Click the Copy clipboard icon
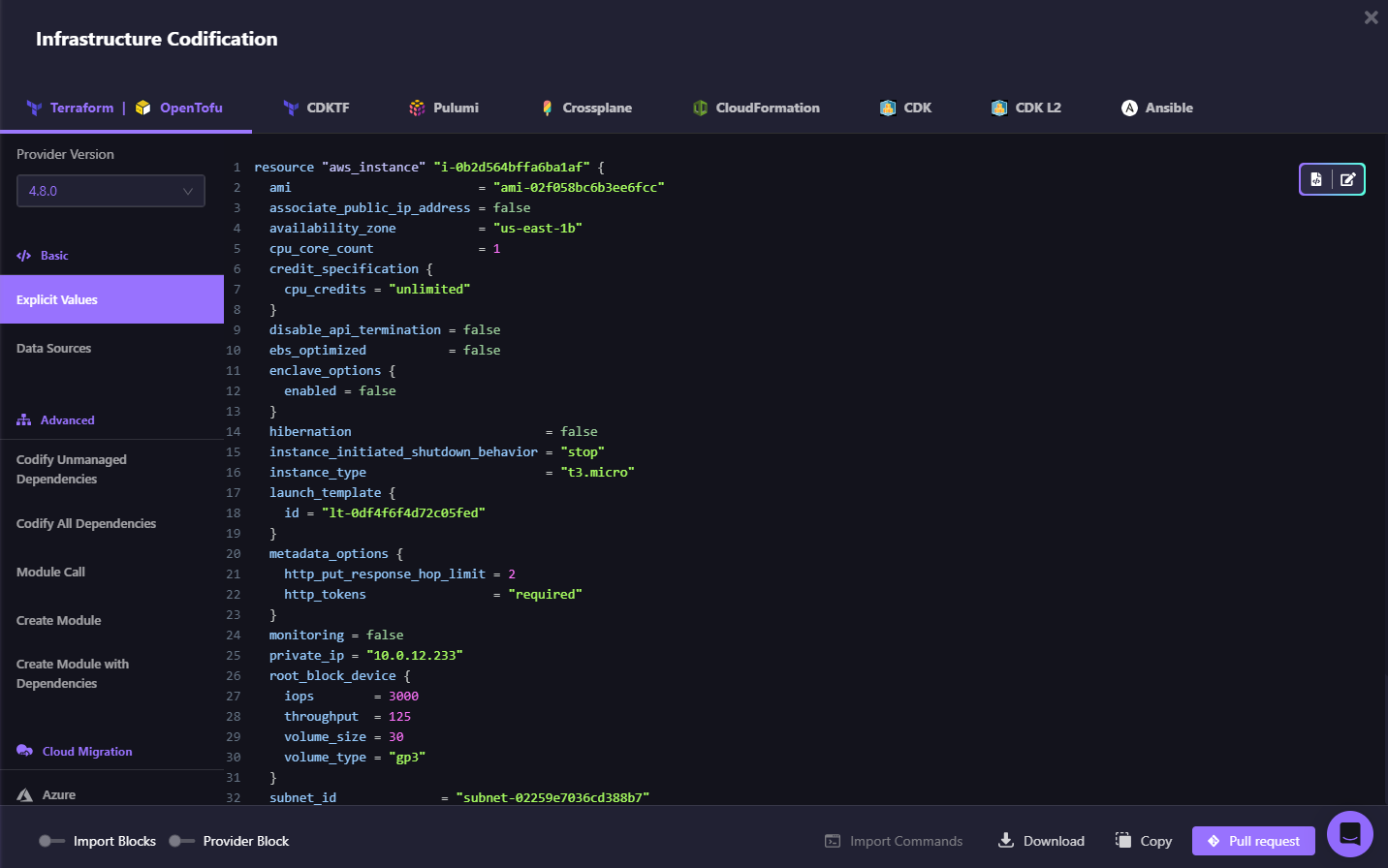Image resolution: width=1388 pixels, height=868 pixels. pyautogui.click(x=1123, y=840)
